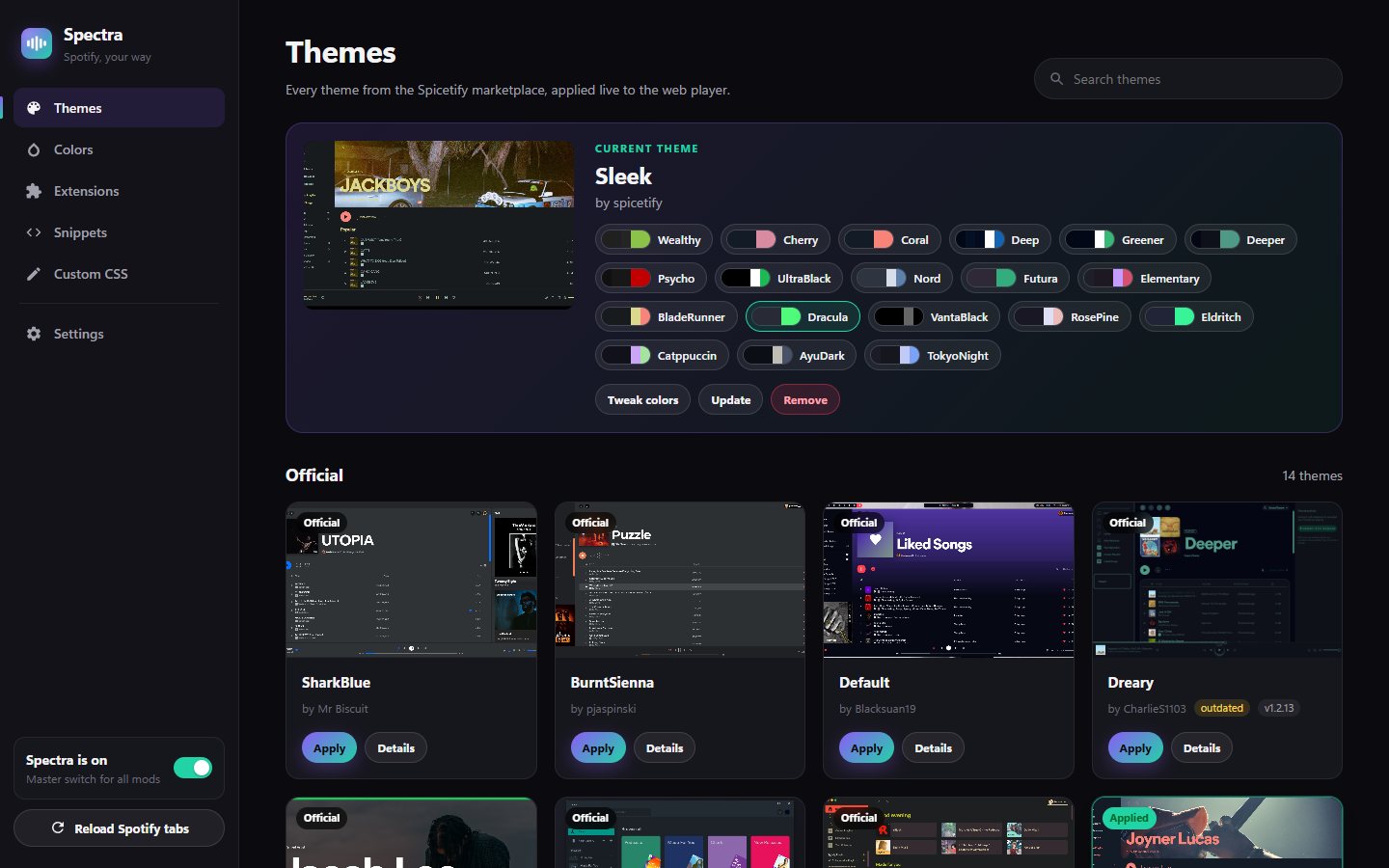Open the Colors section

120,149
